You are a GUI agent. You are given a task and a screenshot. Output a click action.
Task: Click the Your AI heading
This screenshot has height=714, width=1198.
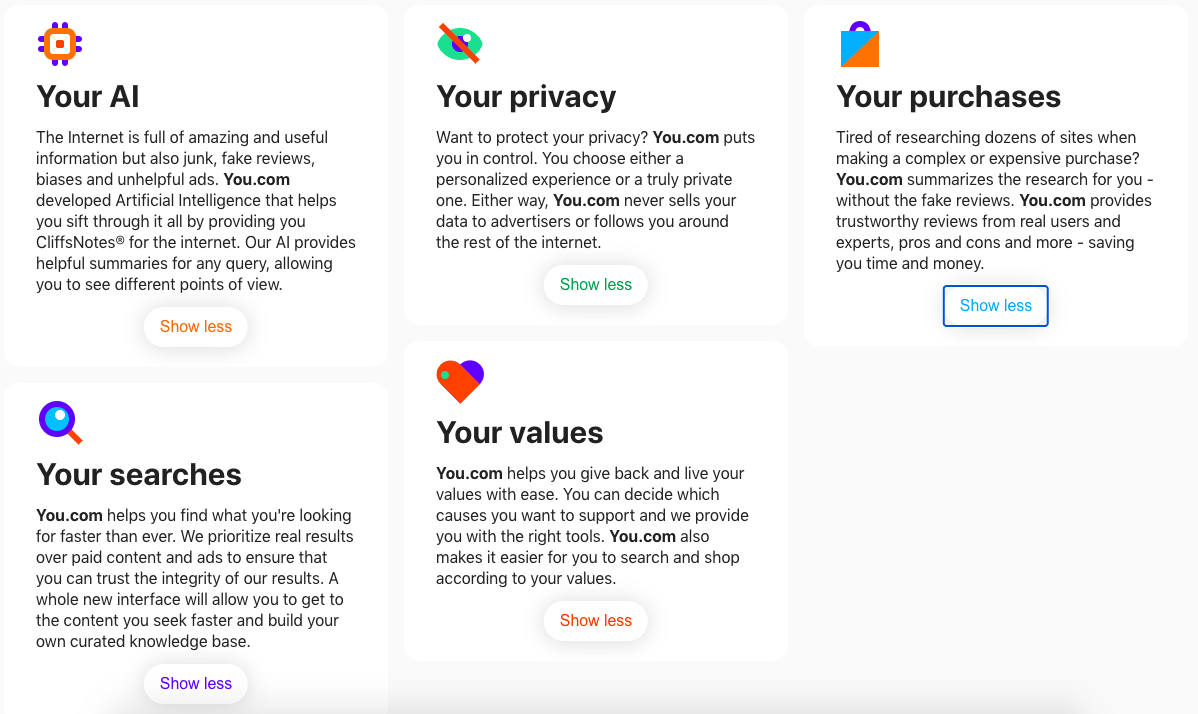88,97
